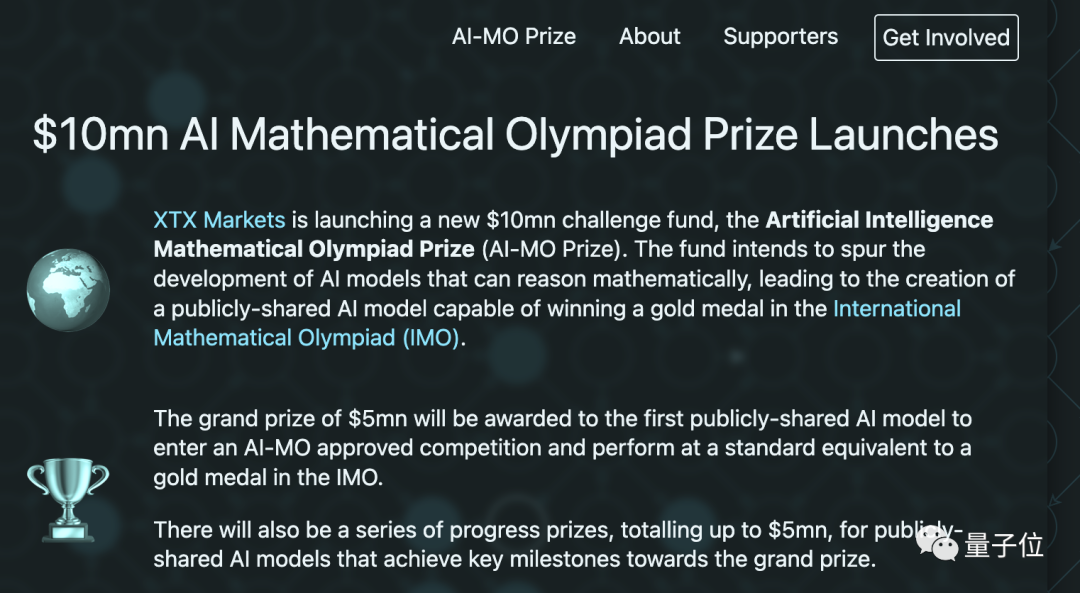The height and width of the screenshot is (593, 1080).
Task: Open the AI-MO Prize navigation item
Action: 514,37
